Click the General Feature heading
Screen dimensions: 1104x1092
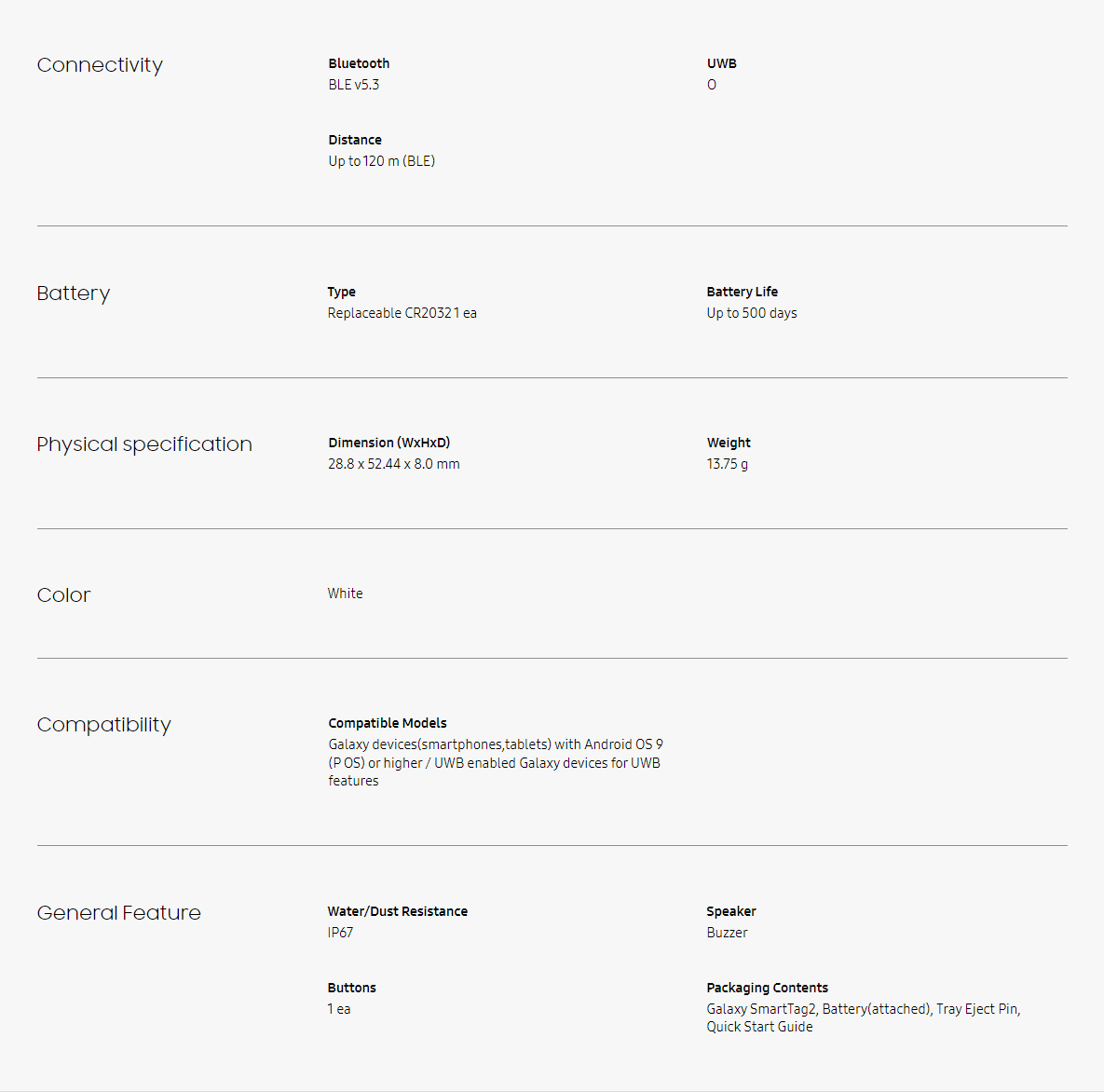[x=119, y=912]
